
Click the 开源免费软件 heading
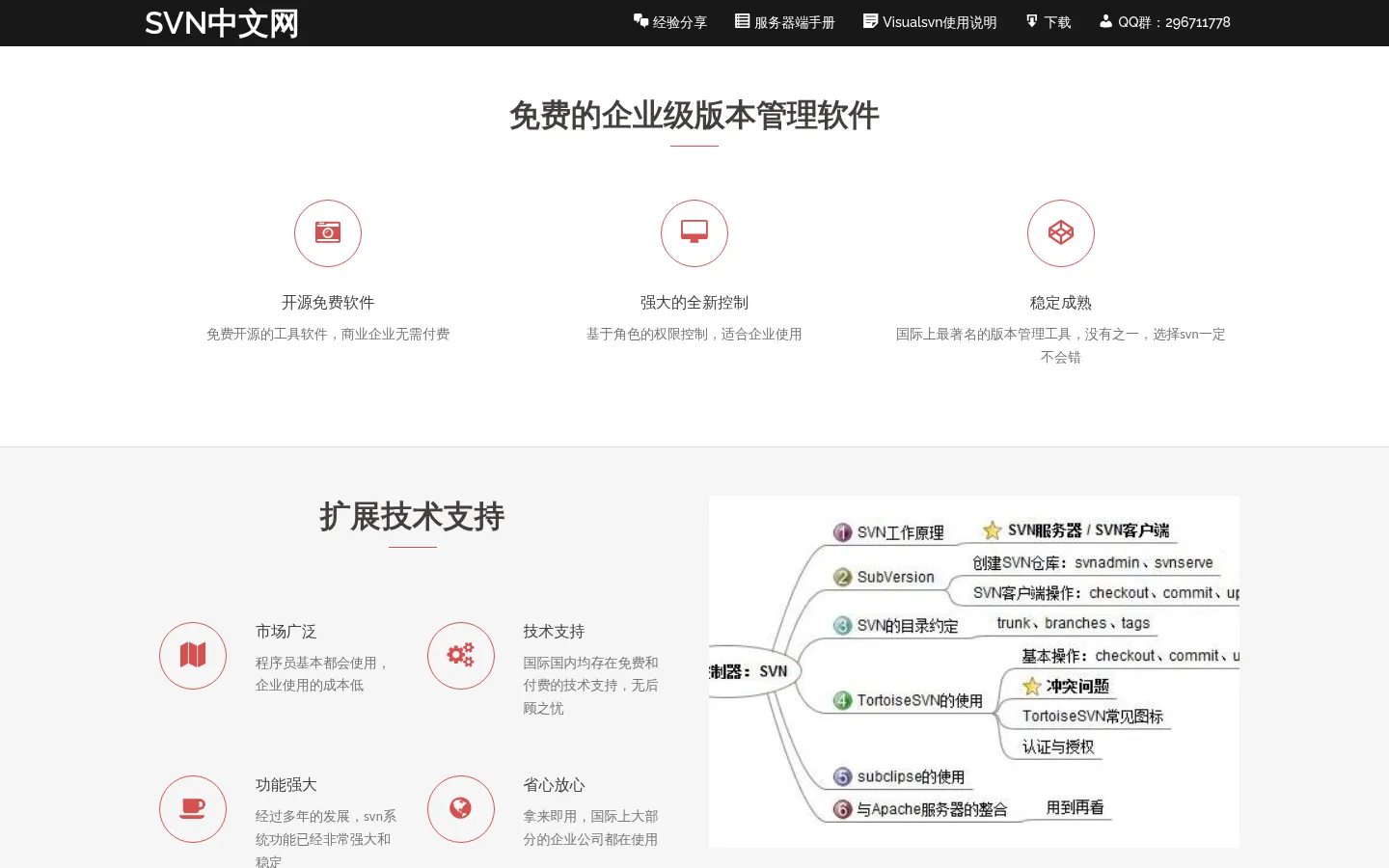point(328,303)
